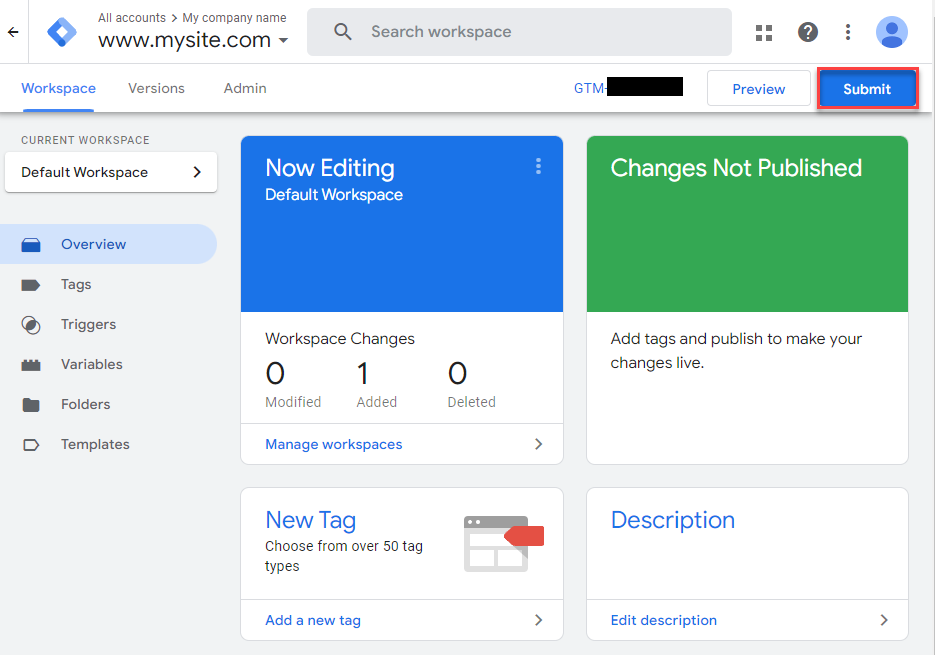Click the Google Tag Manager logo
The width and height of the screenshot is (935, 655).
click(62, 32)
